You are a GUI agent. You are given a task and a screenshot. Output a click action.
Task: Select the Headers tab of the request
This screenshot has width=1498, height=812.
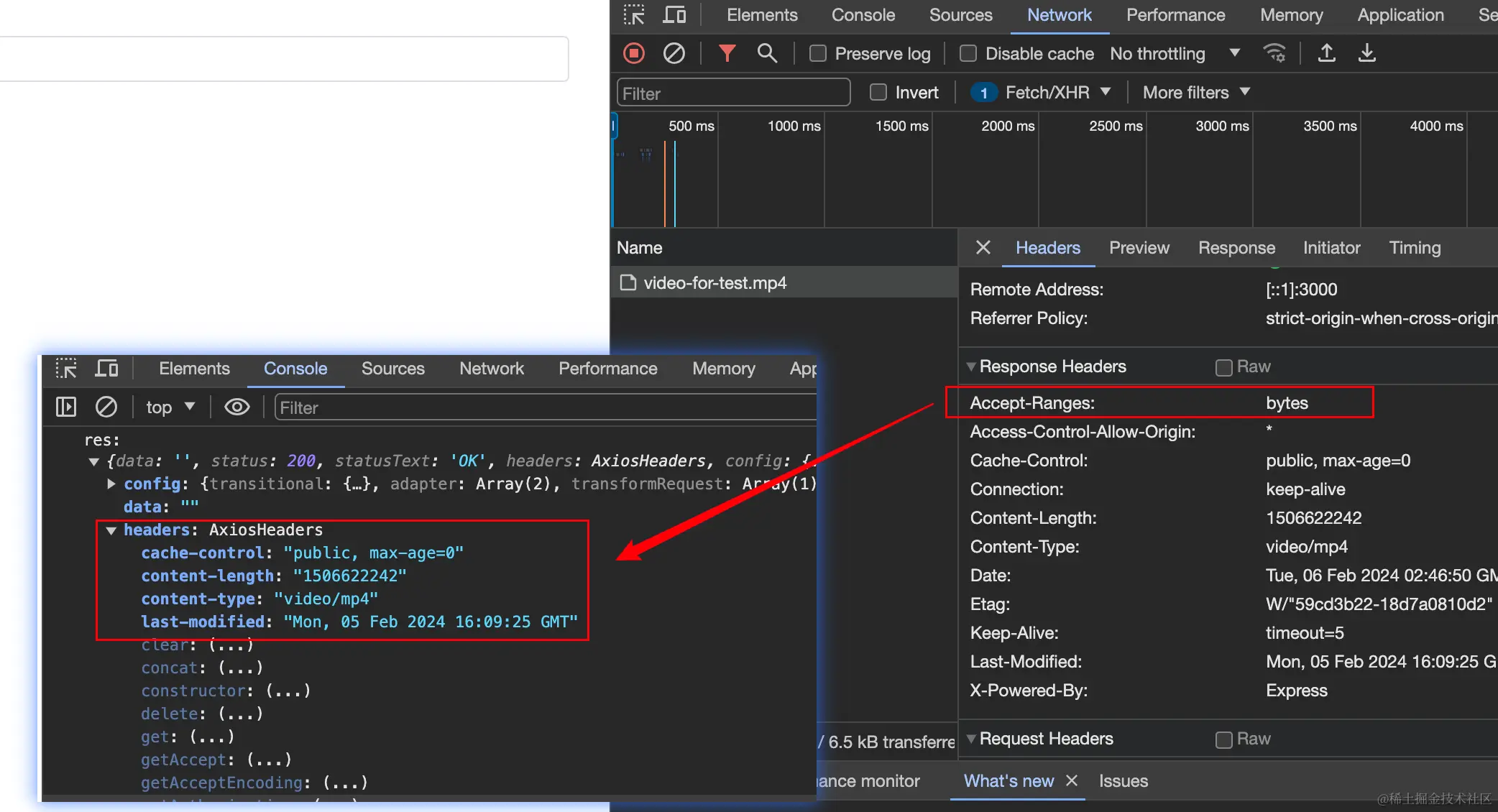point(1047,248)
